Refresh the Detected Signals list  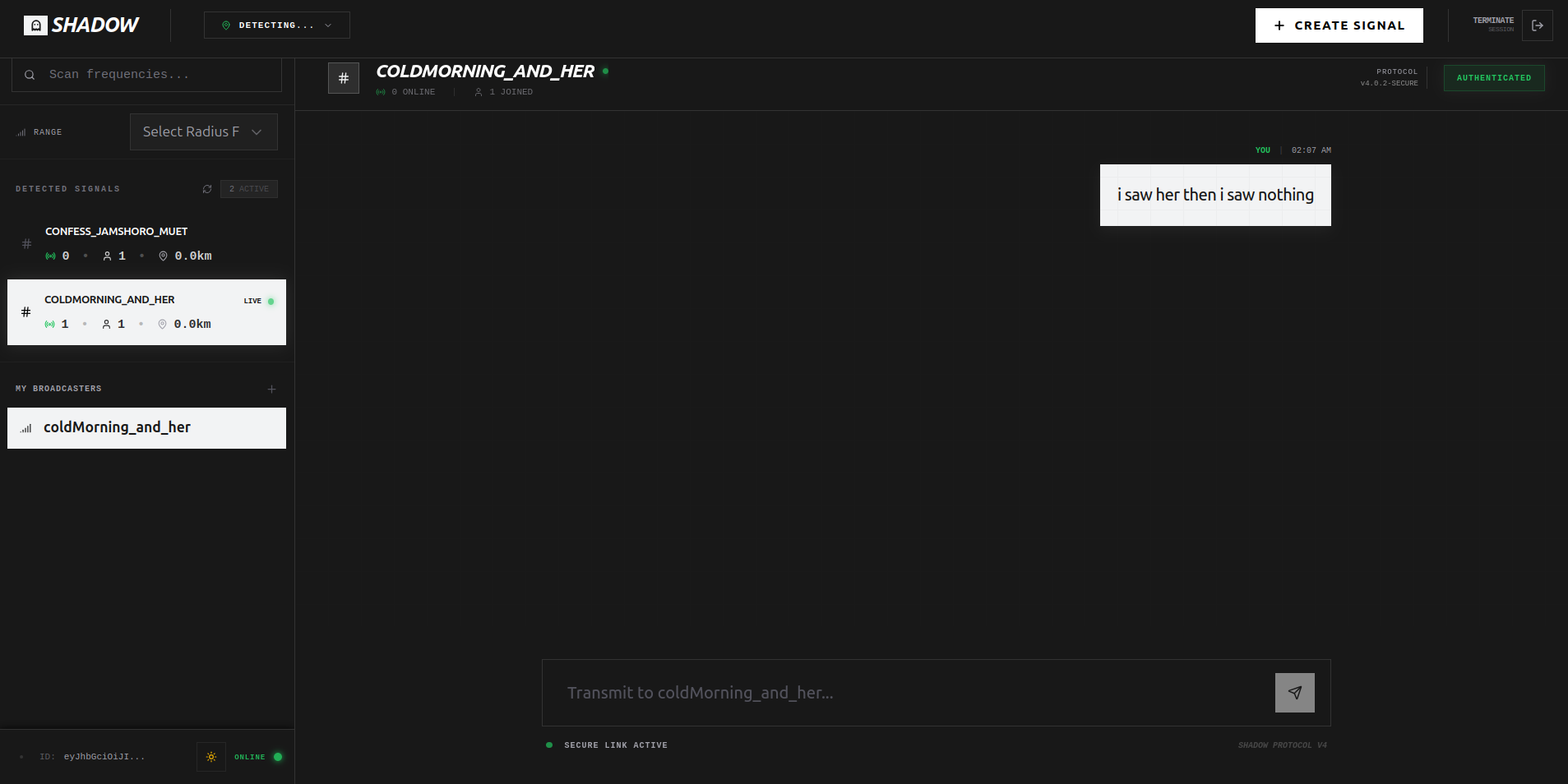coord(207,189)
